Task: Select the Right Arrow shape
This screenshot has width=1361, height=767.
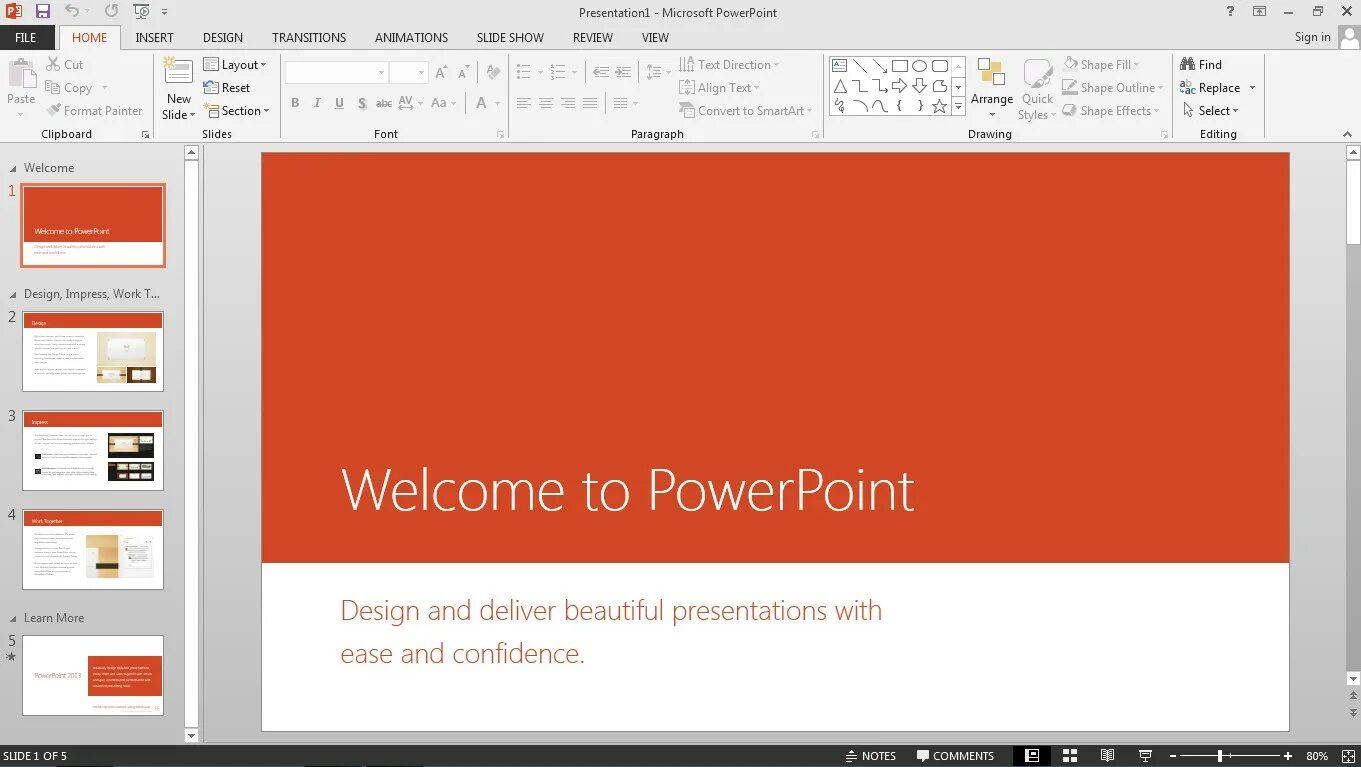Action: click(x=899, y=86)
